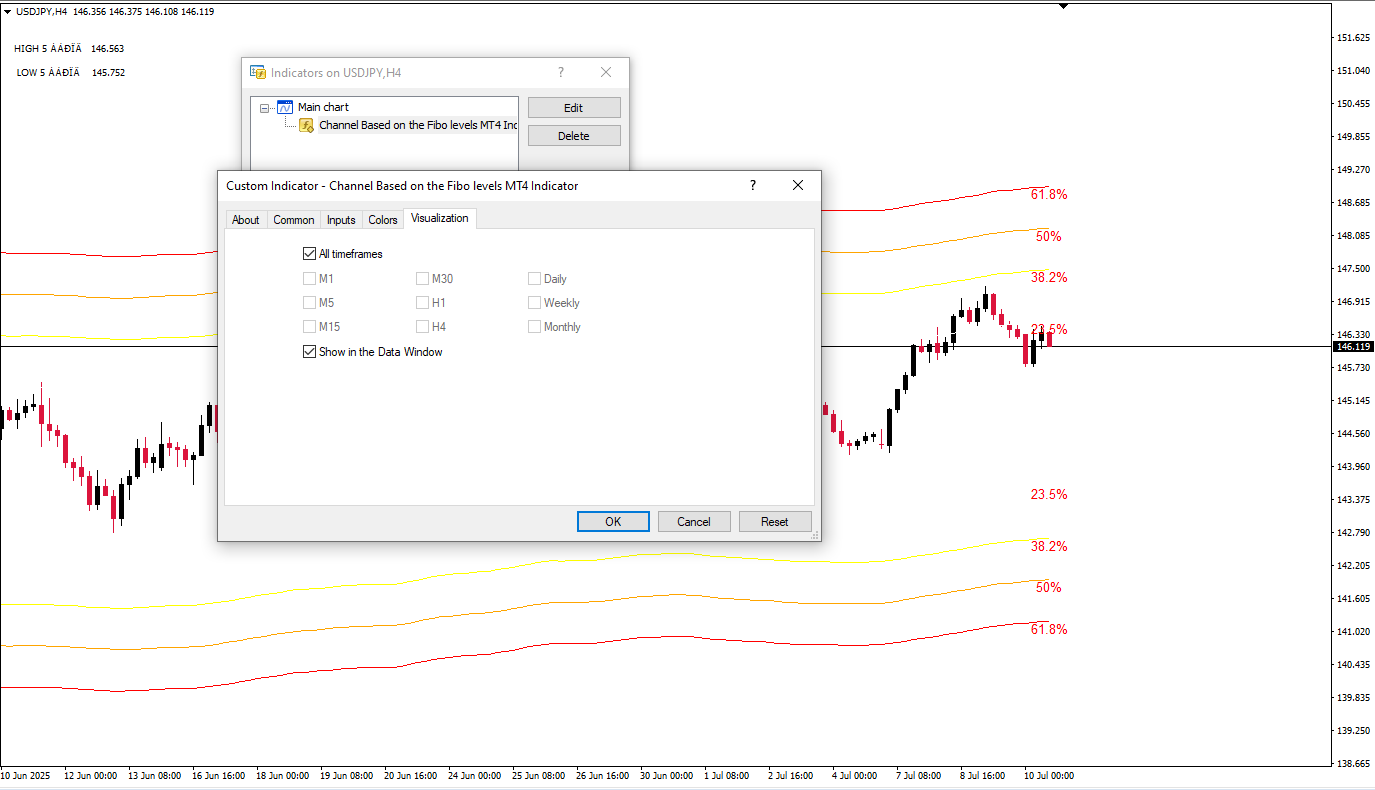
Task: Switch to the Colors tab
Action: click(x=383, y=220)
